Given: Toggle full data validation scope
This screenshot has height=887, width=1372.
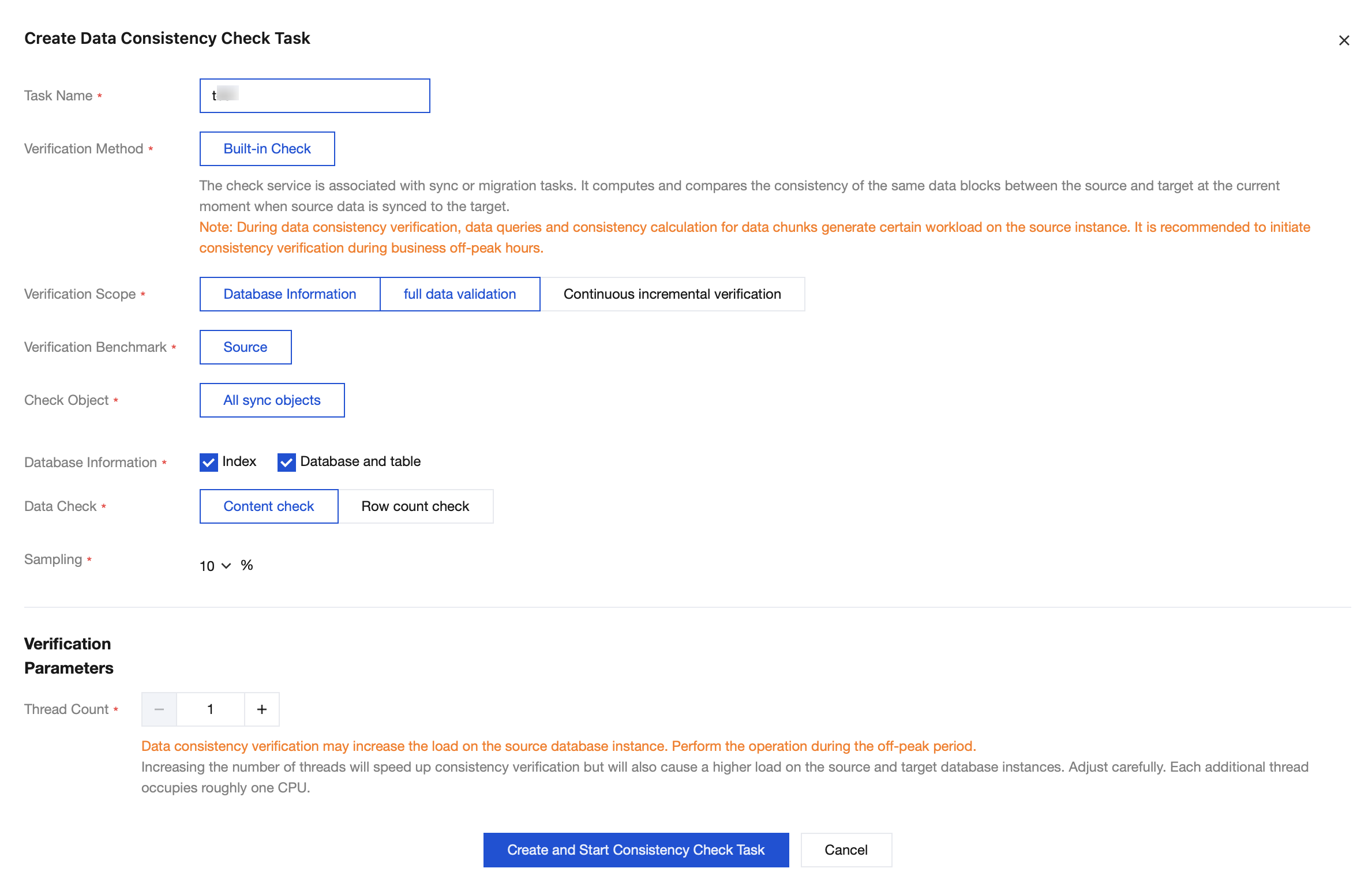Looking at the screenshot, I should tap(459, 294).
